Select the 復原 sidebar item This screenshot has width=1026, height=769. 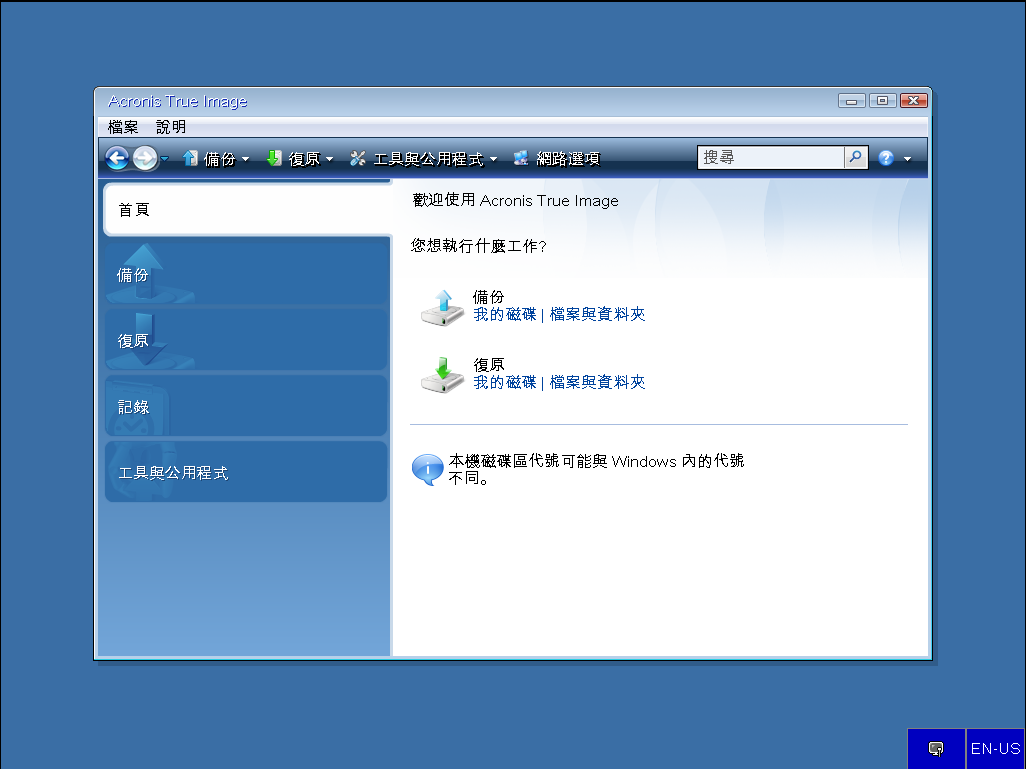click(x=246, y=340)
